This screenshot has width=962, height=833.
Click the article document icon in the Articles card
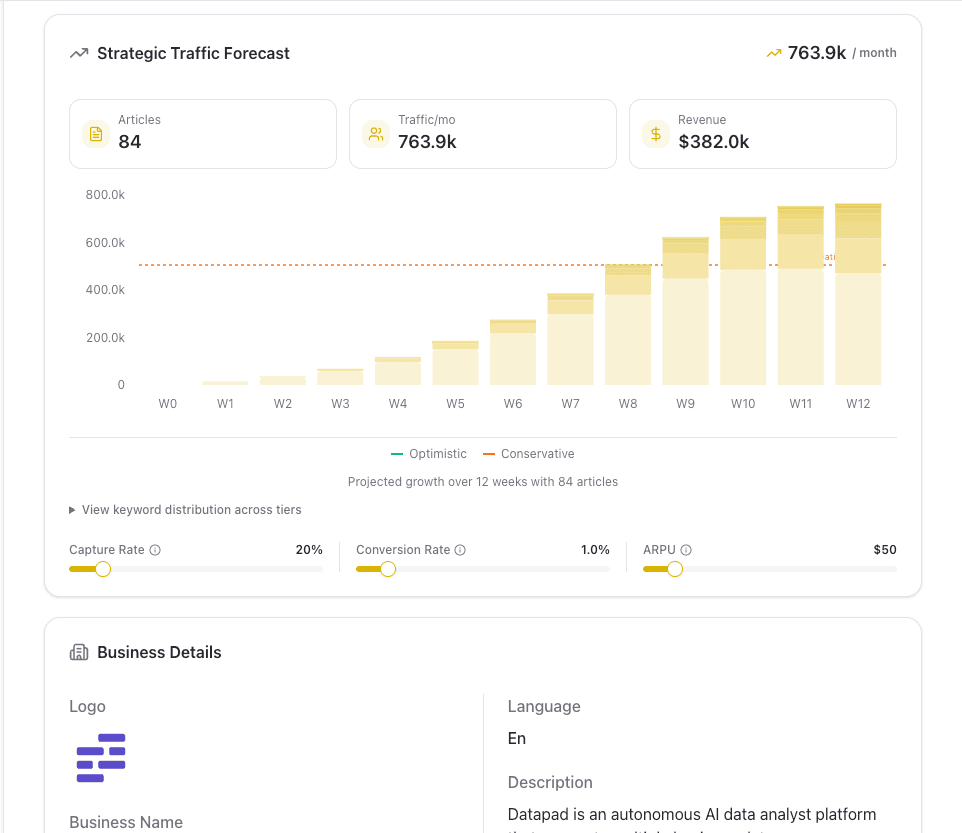[95, 133]
